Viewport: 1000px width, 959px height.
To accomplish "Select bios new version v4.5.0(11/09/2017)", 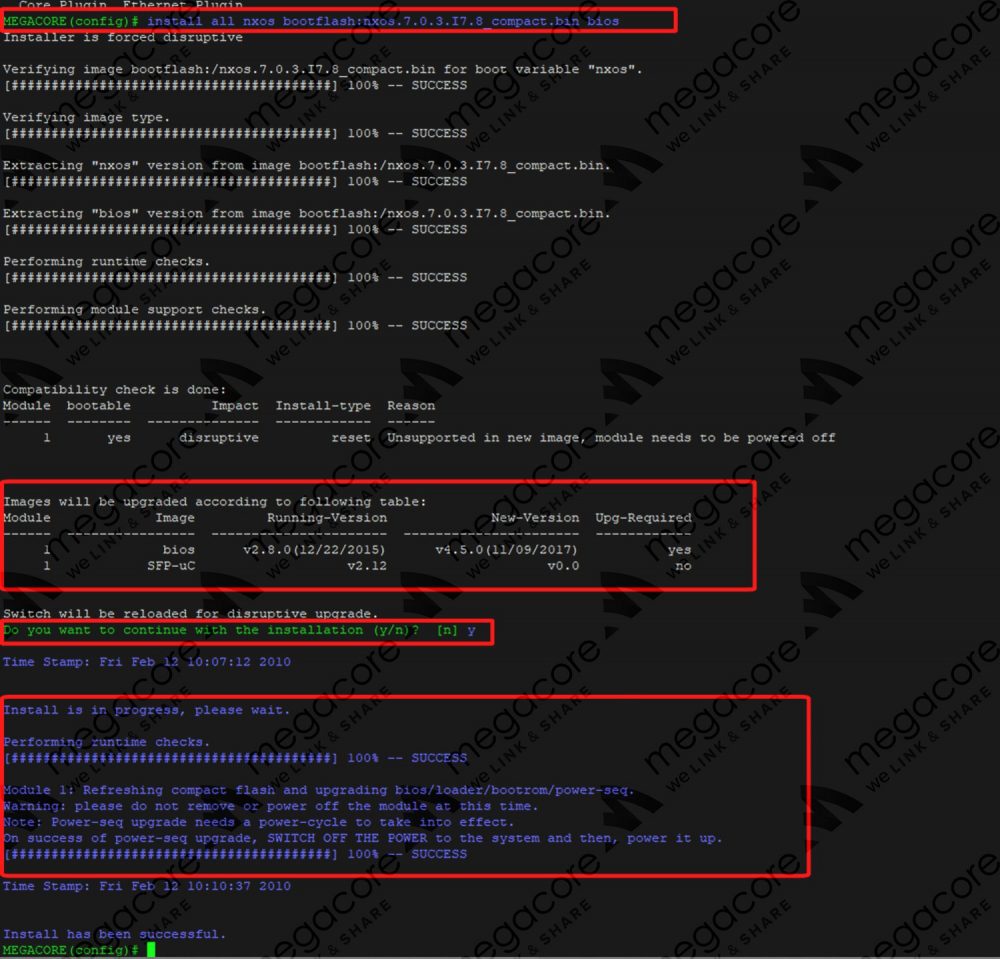I will click(507, 550).
